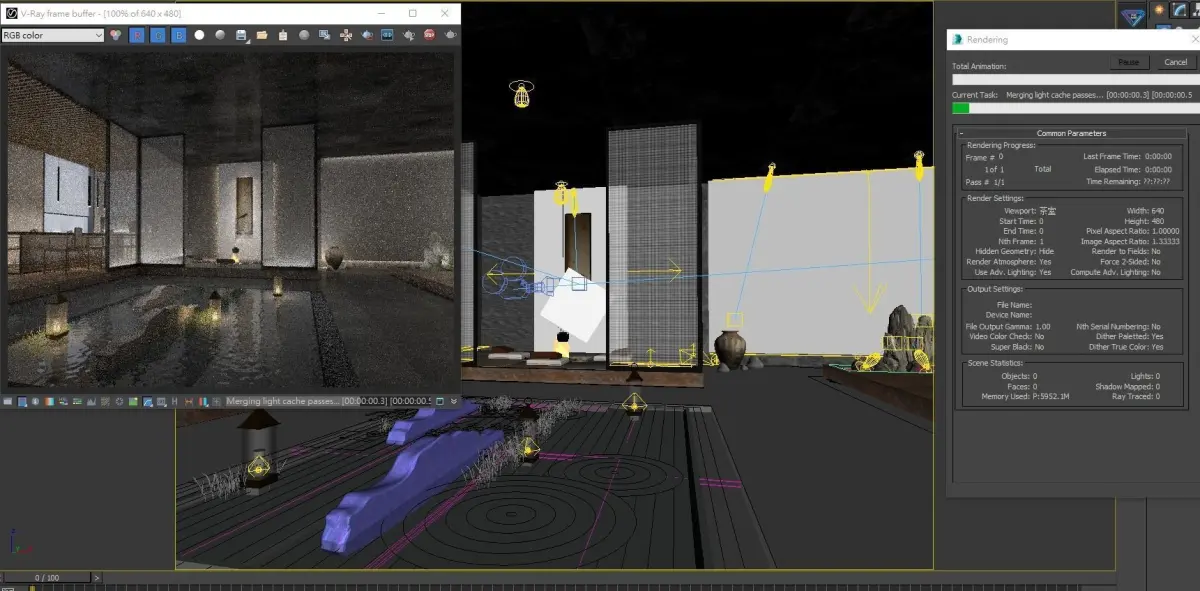The image size is (1200, 591).
Task: Cancel the rendering
Action: pyautogui.click(x=1176, y=62)
